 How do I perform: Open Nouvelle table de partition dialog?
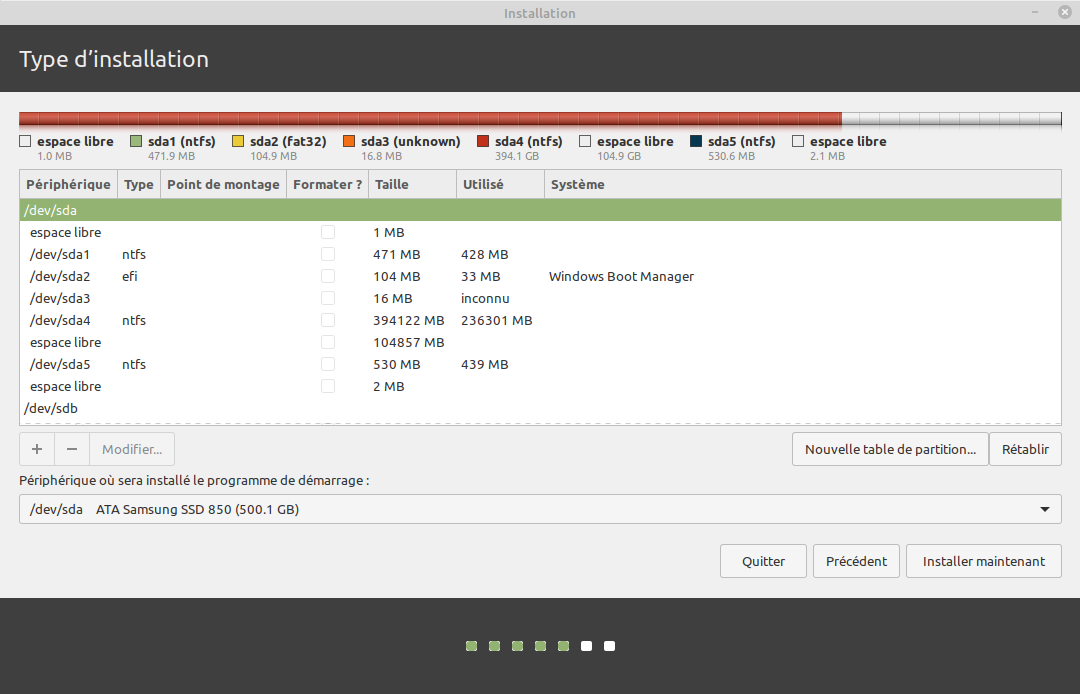pyautogui.click(x=889, y=449)
